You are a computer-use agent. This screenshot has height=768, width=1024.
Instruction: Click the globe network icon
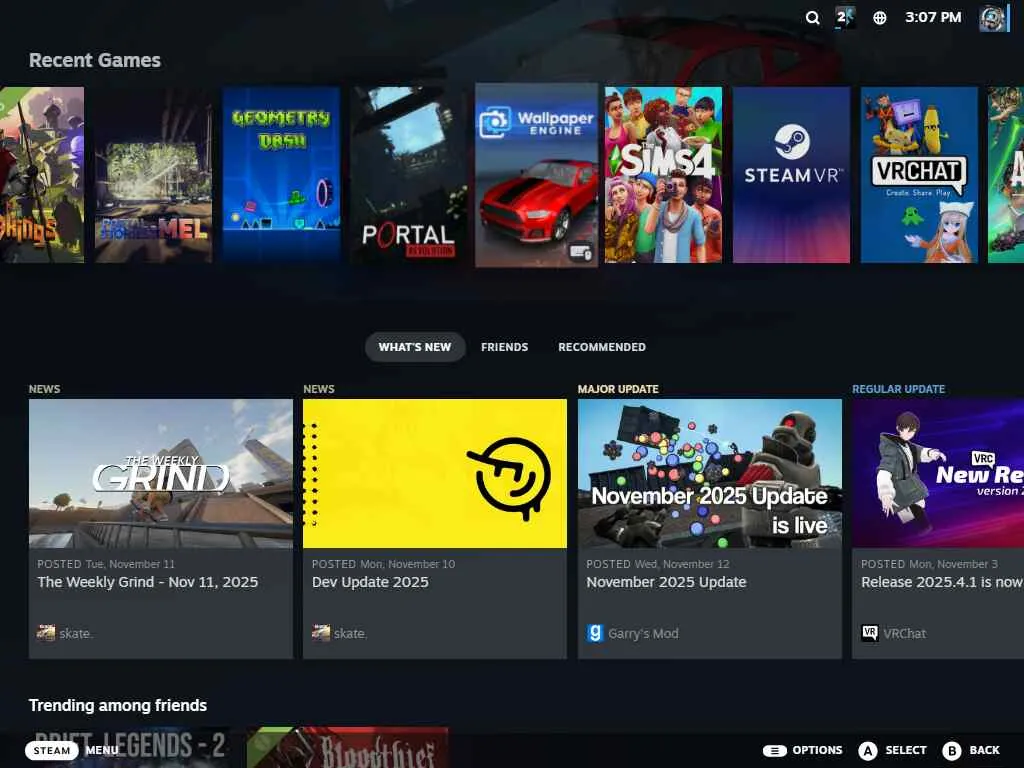coord(880,18)
